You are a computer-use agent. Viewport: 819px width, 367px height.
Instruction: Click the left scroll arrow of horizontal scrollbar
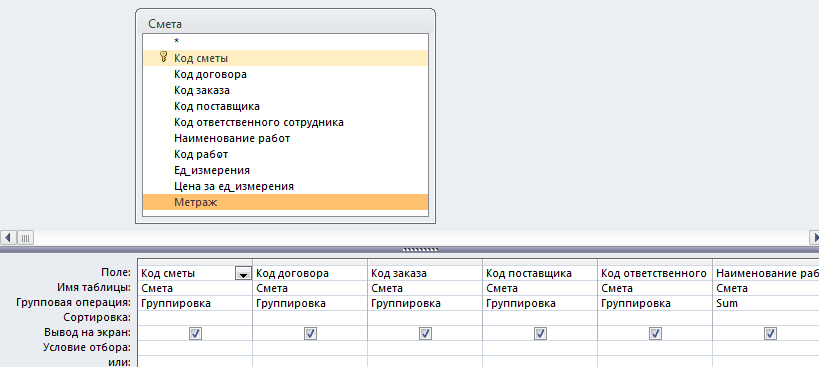(8, 238)
